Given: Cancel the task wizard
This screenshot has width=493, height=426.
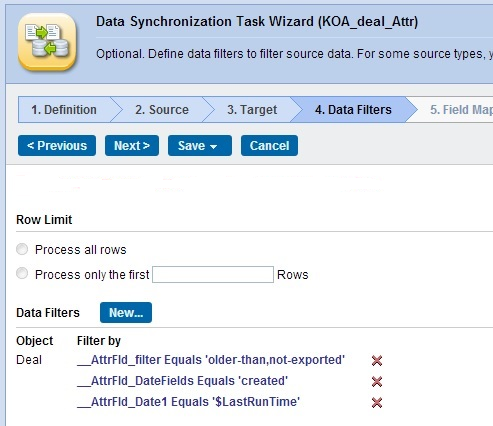Looking at the screenshot, I should click(x=269, y=145).
